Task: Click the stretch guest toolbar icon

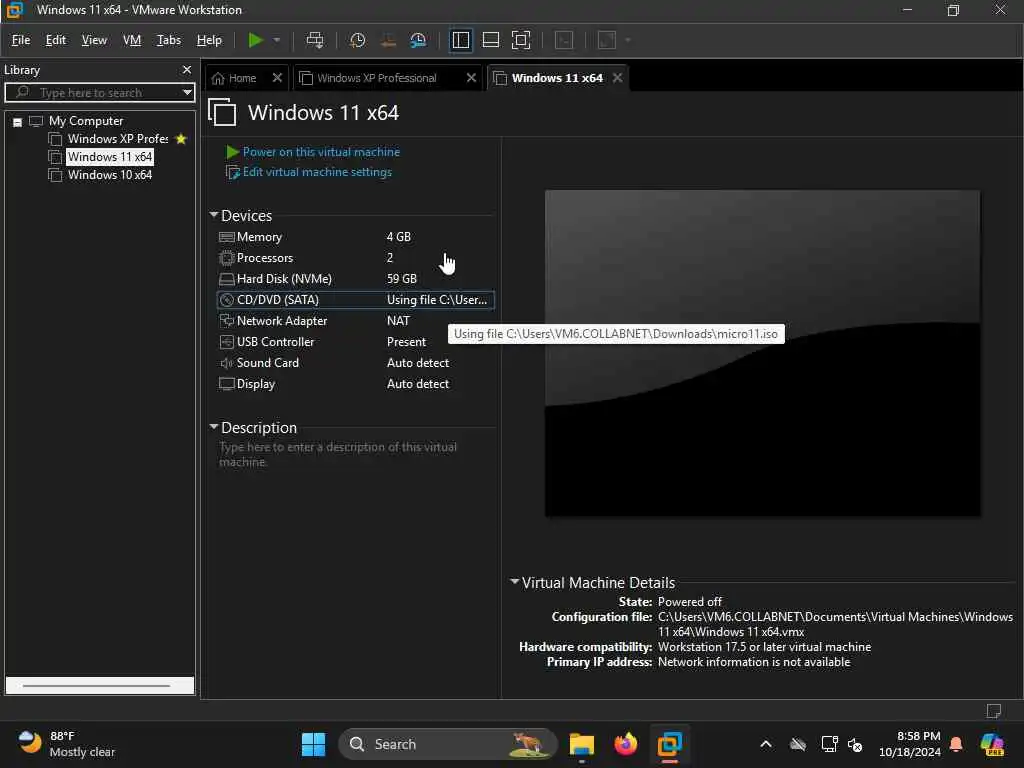Action: 607,40
